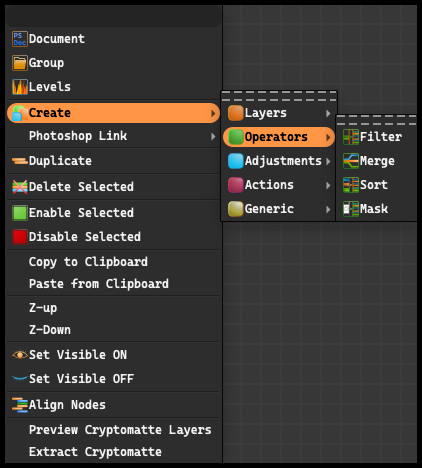Enable Selected with the green square

[20, 213]
